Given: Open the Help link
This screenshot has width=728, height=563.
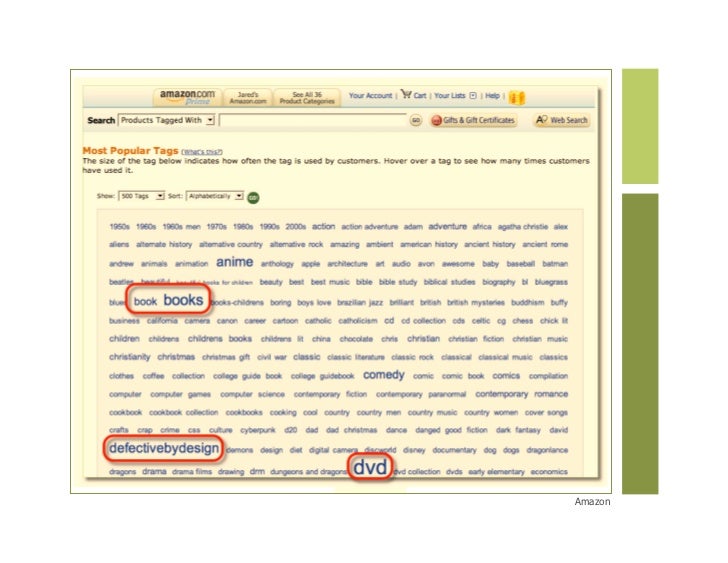Looking at the screenshot, I should coord(492,96).
